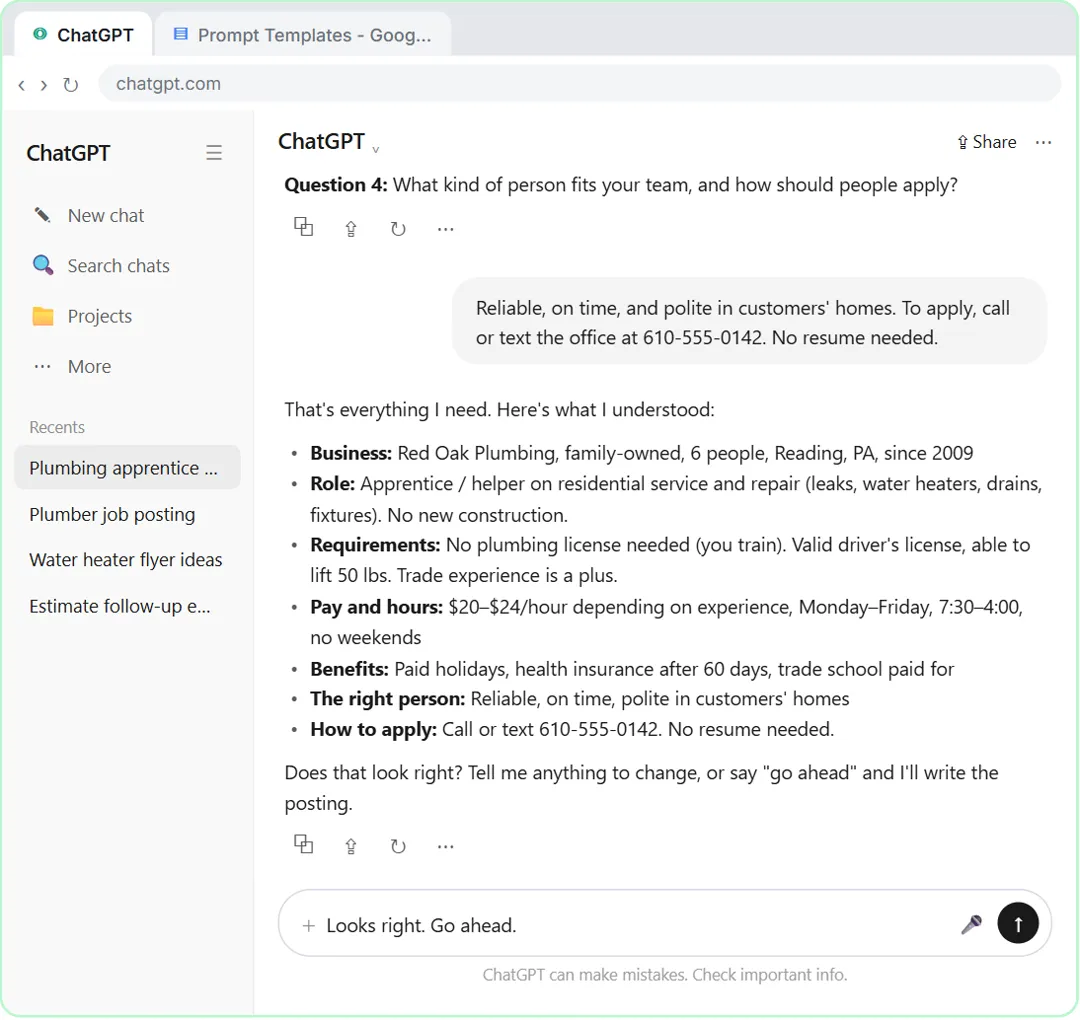1080x1020 pixels.
Task: Click the 'Requirements:' bullet label
Action: tap(375, 545)
